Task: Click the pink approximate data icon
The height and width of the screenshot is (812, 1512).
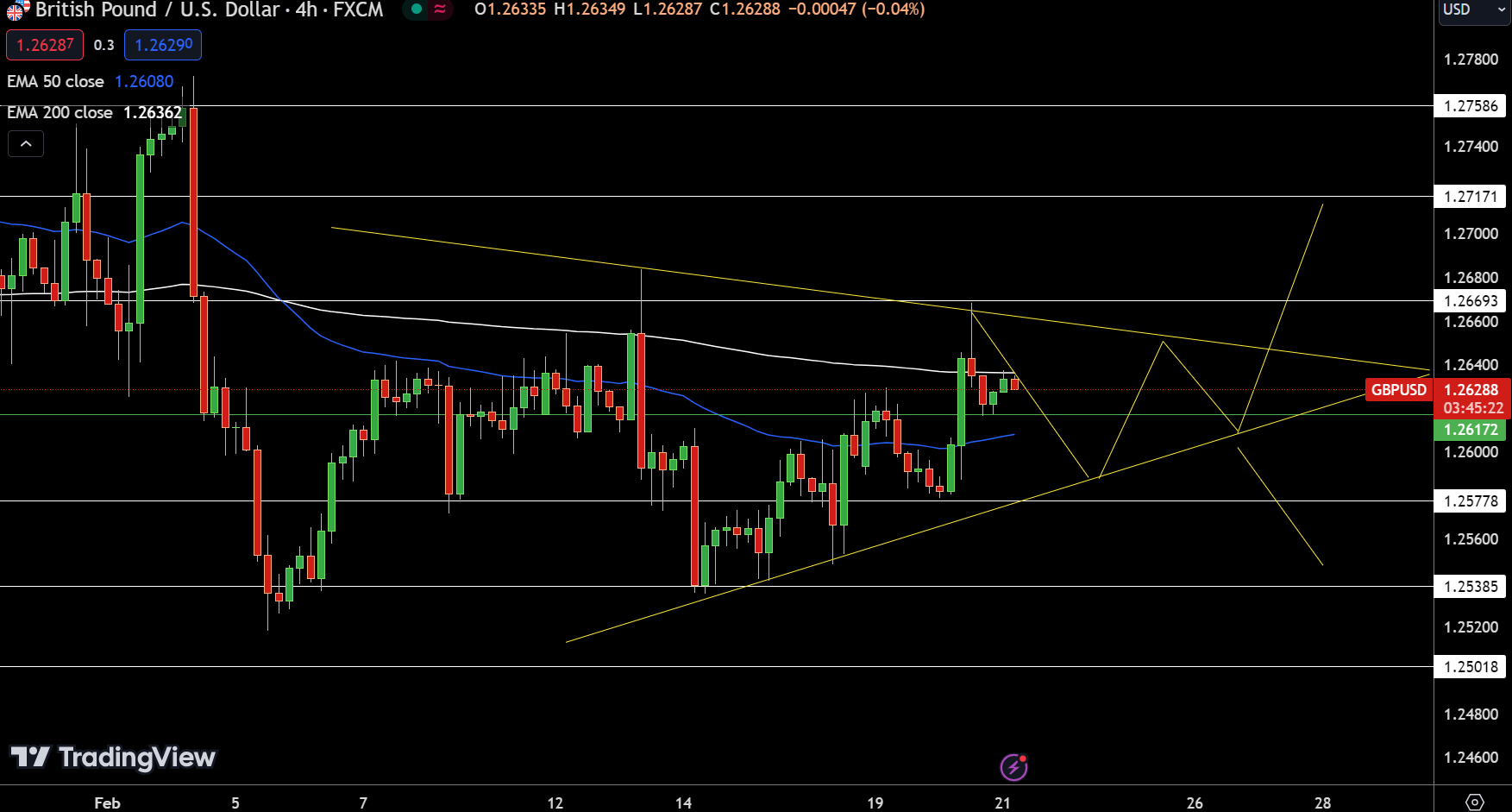Action: tap(440, 9)
